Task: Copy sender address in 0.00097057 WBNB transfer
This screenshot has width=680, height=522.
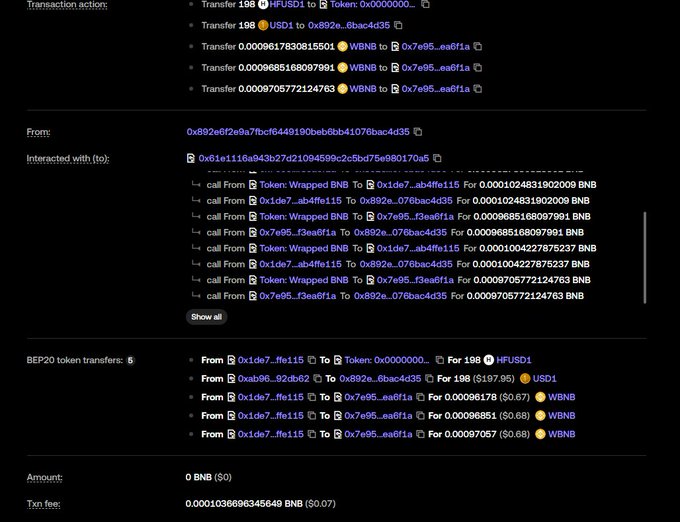Action: [x=312, y=434]
